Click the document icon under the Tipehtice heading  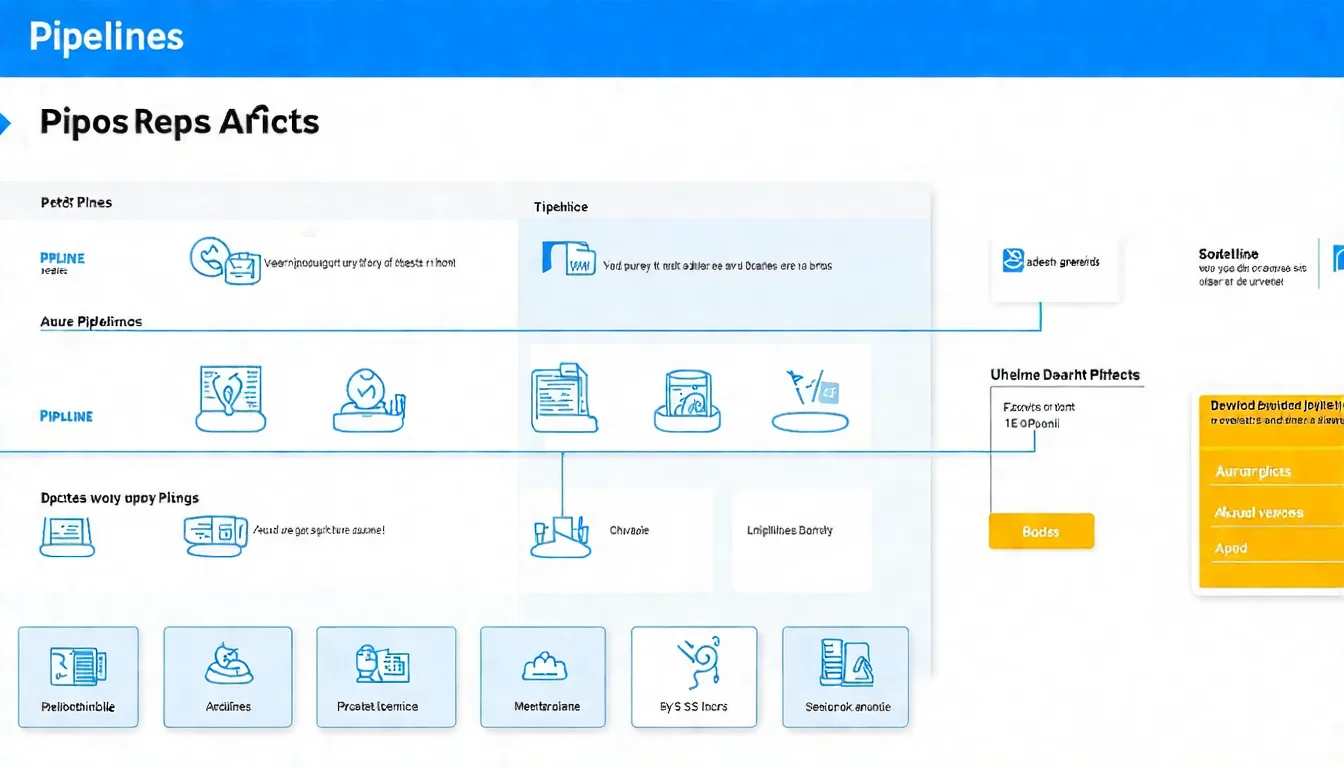pyautogui.click(x=568, y=258)
